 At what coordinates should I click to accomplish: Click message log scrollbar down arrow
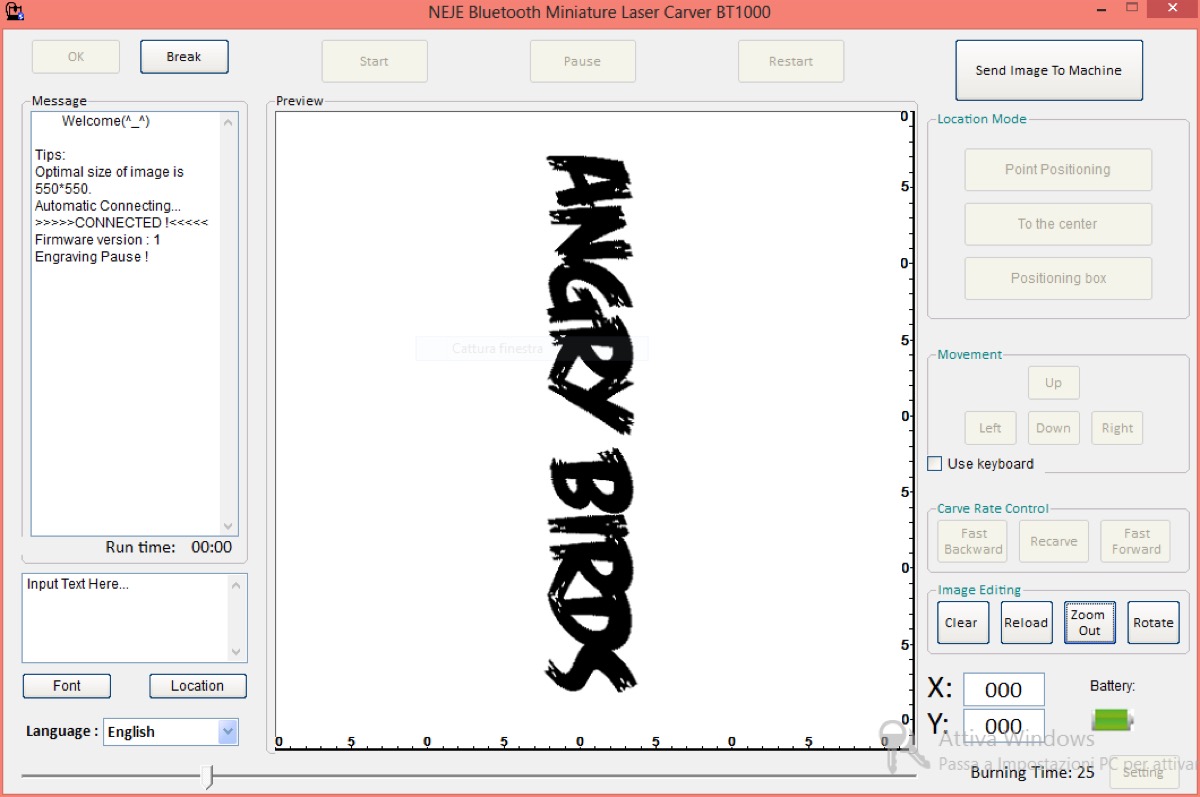click(x=229, y=526)
